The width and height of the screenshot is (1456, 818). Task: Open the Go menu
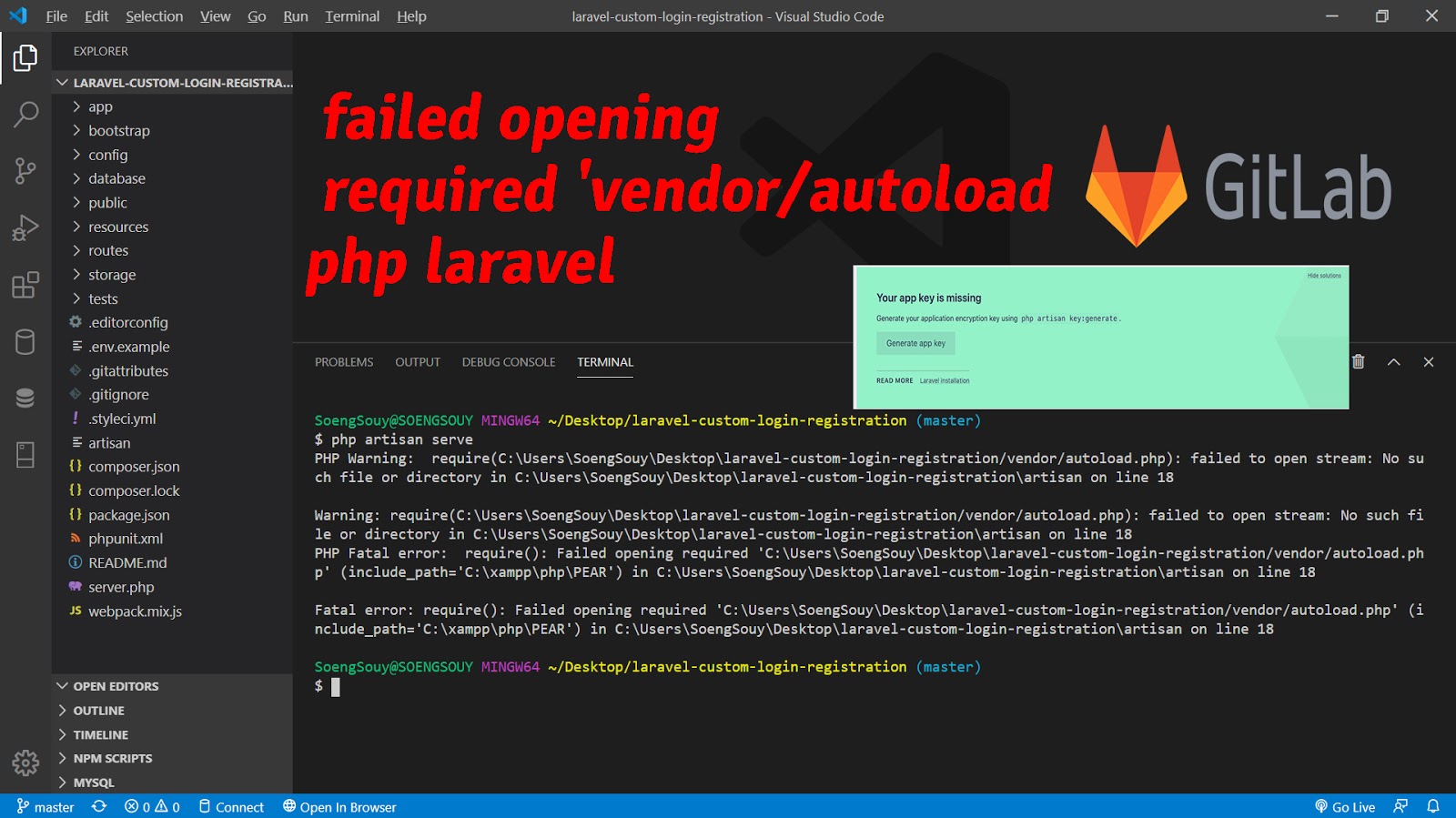tap(257, 16)
